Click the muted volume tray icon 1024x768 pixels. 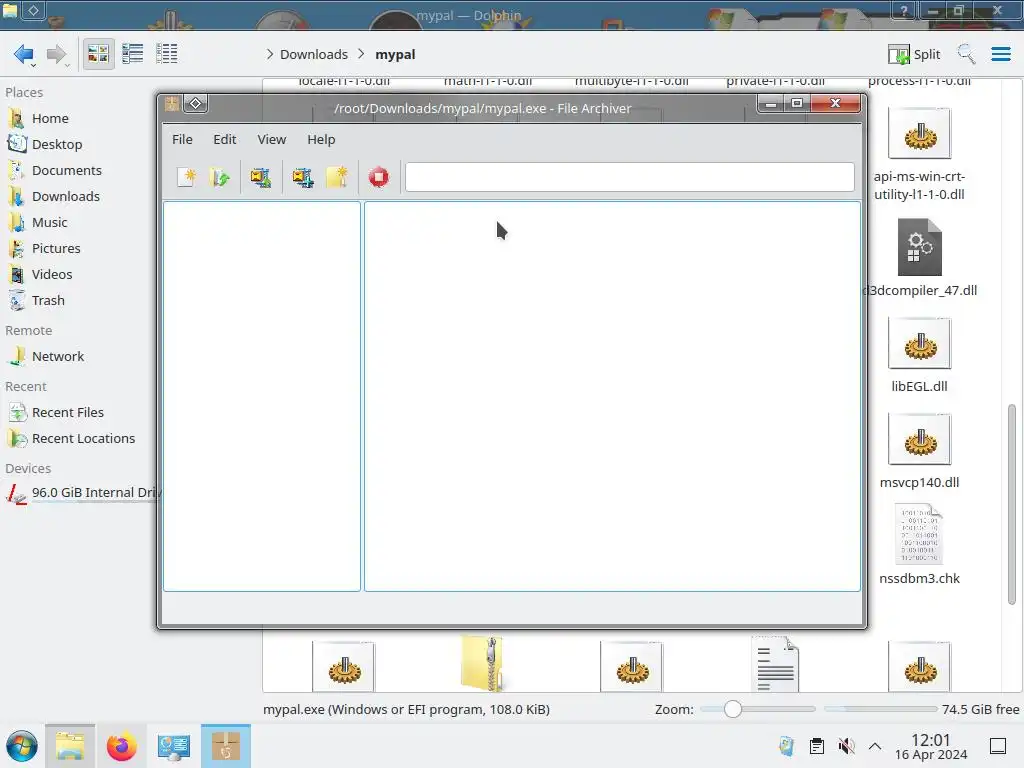click(x=846, y=746)
